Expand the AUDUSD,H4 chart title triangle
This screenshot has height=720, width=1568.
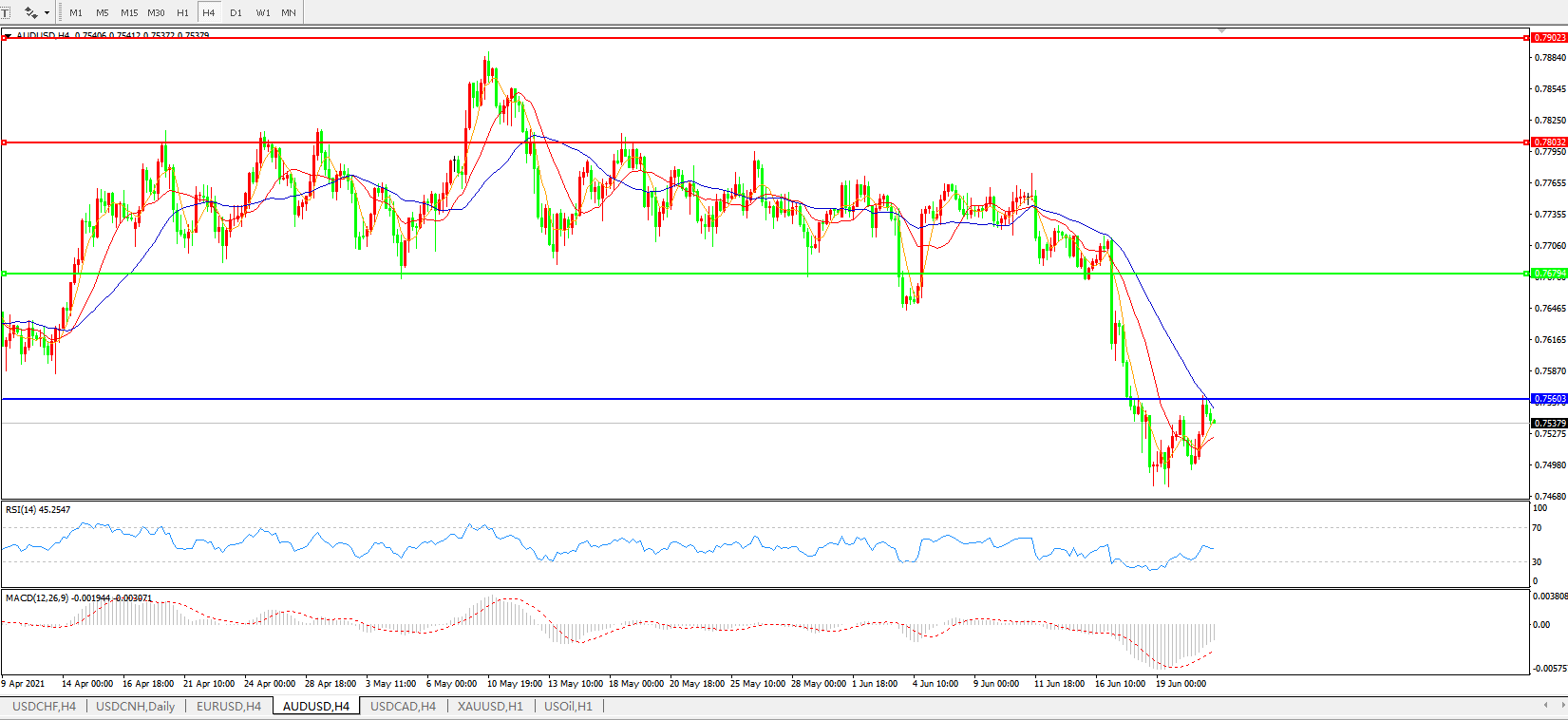(8, 35)
